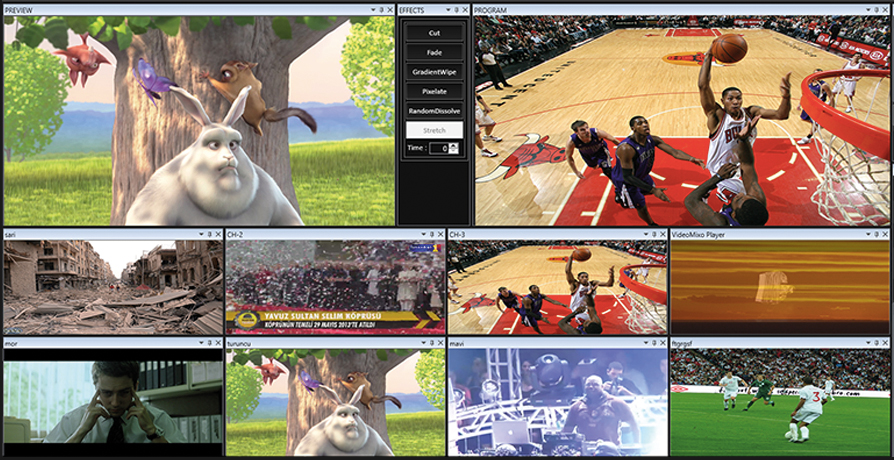
Task: Close the CH-2 source panel
Action: (x=440, y=234)
